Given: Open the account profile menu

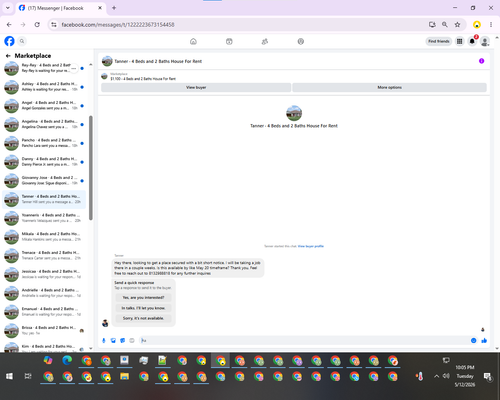Looking at the screenshot, I should point(485,41).
